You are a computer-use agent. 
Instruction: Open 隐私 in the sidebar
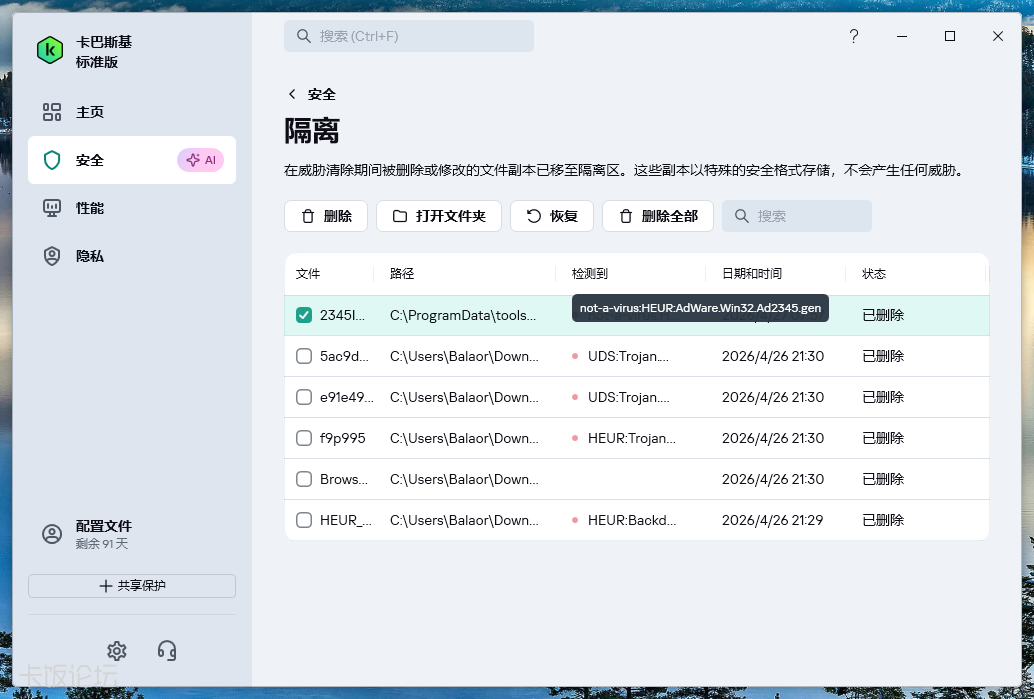click(132, 256)
